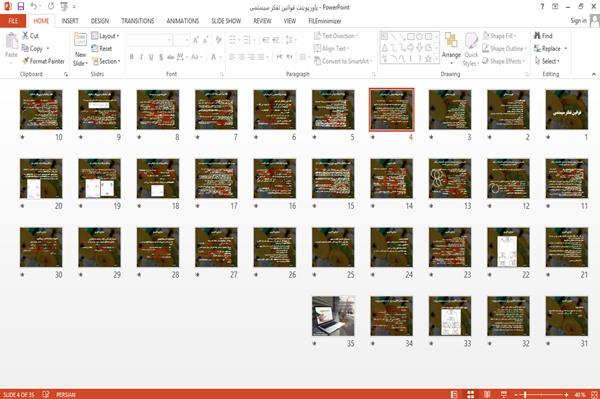The width and height of the screenshot is (600, 399).
Task: Switch to the FILEminimizer tab
Action: (325, 21)
